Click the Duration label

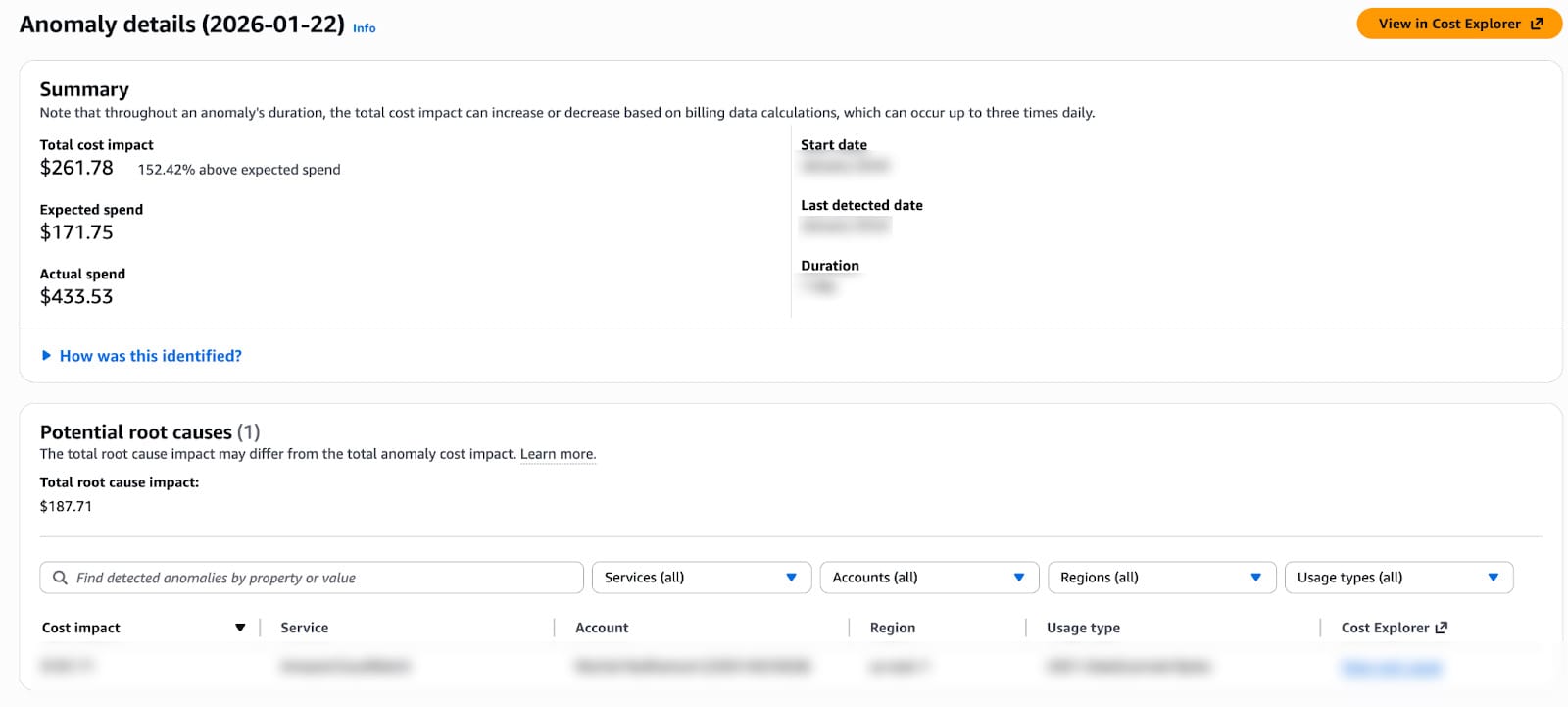[x=829, y=266]
